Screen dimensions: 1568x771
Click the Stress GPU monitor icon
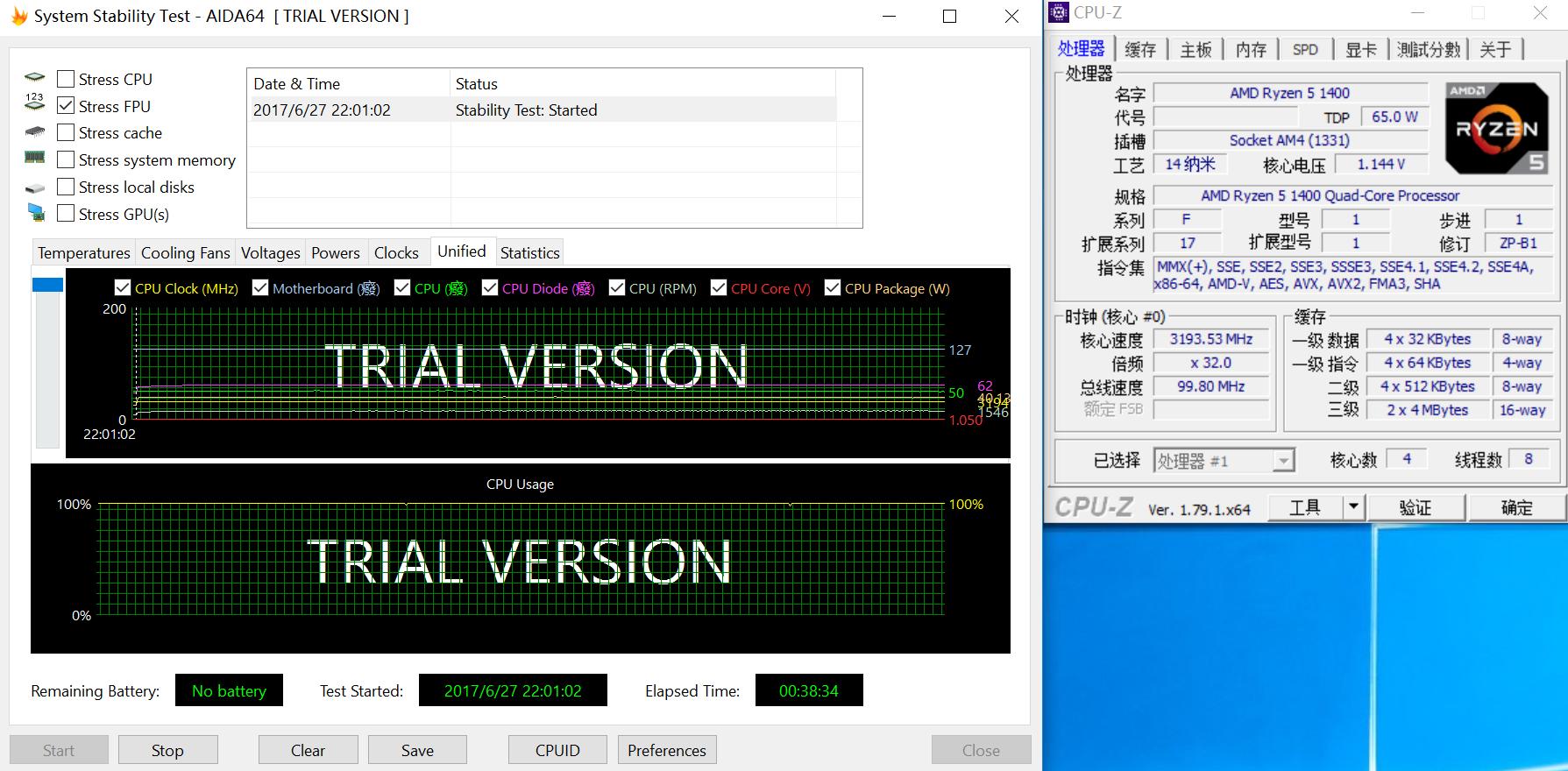(x=35, y=212)
